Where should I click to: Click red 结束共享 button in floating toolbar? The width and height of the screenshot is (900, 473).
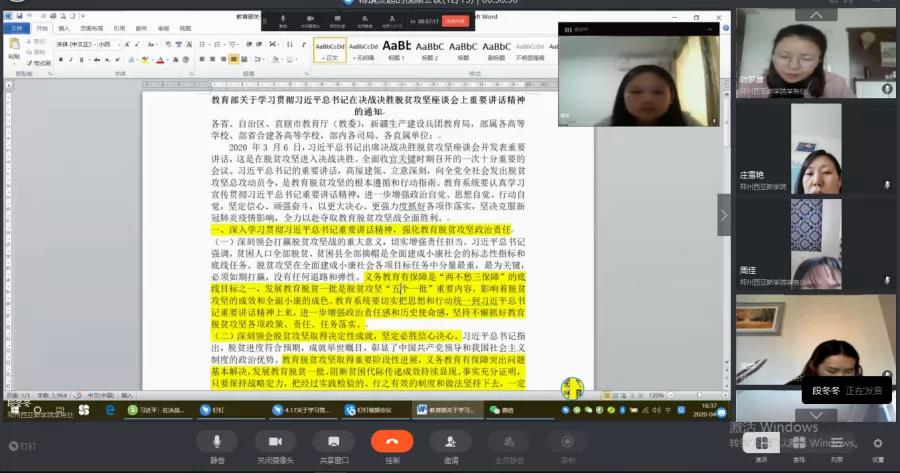point(455,21)
